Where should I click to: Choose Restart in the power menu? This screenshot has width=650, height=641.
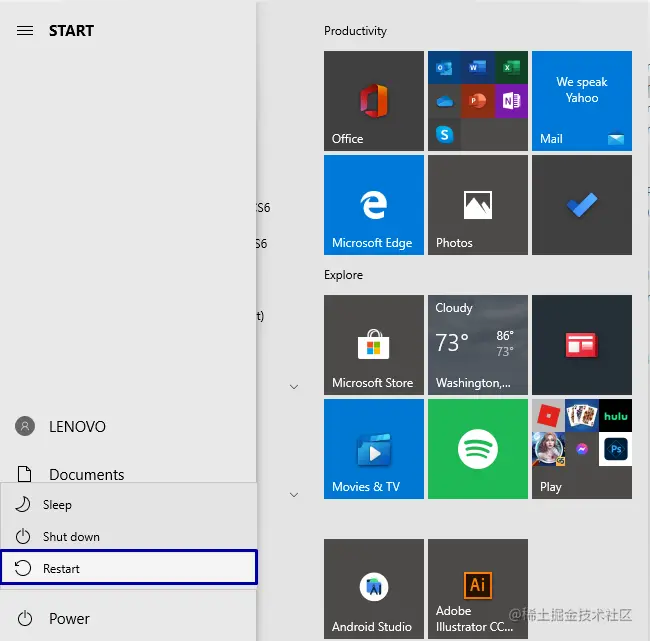click(129, 568)
